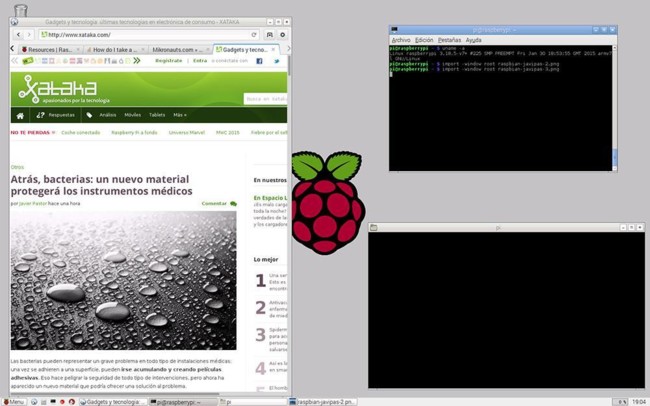Click the Facebook icon on the Xataka header

259,61
